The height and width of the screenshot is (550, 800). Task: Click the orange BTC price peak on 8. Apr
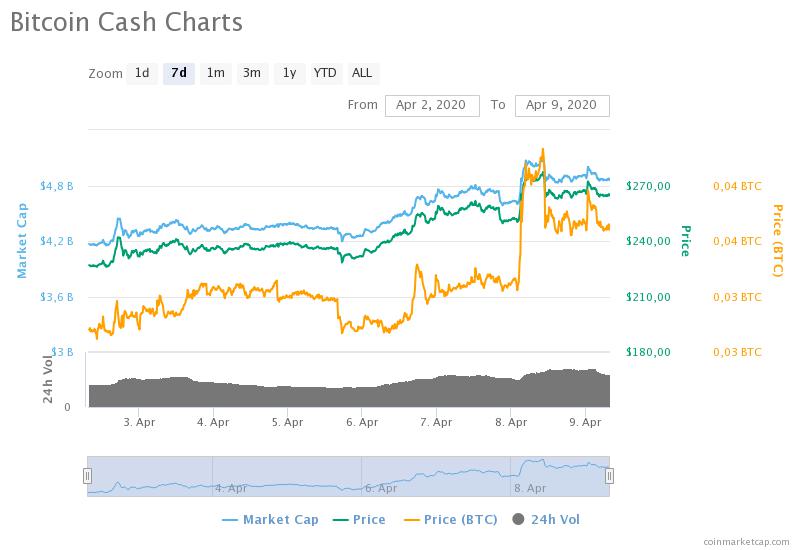click(542, 150)
